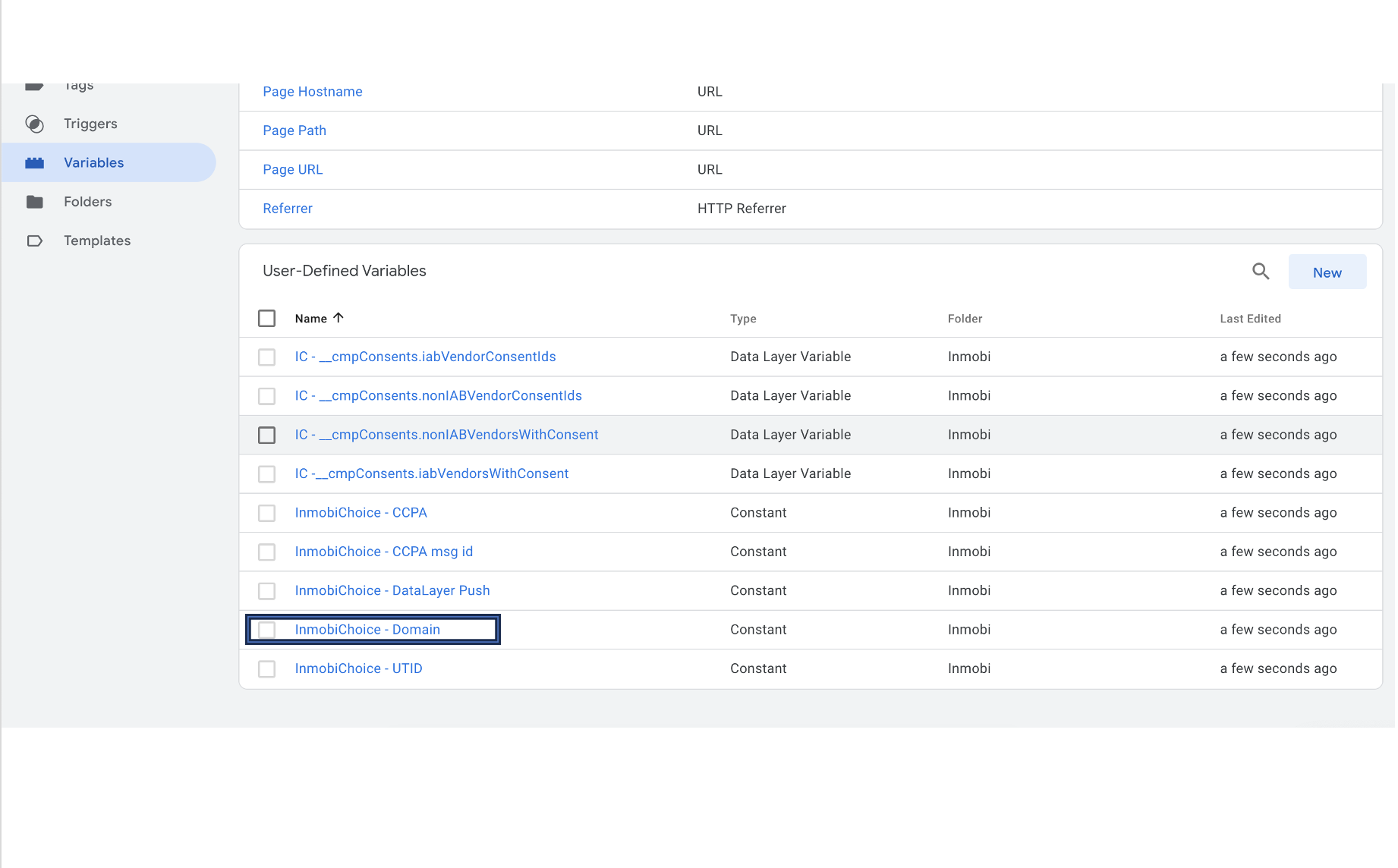Search user-defined variables with magnifier icon

coord(1261,272)
